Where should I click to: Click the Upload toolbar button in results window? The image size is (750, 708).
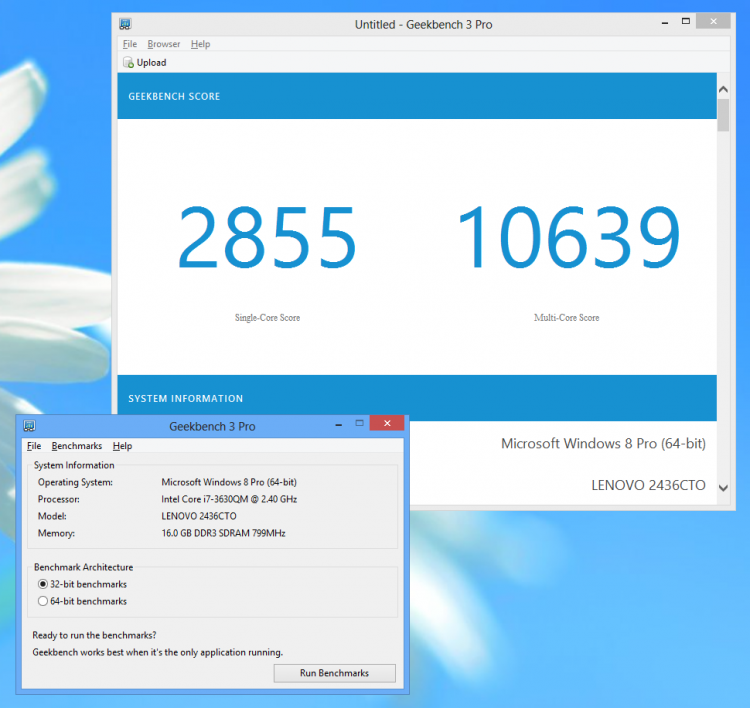(144, 63)
